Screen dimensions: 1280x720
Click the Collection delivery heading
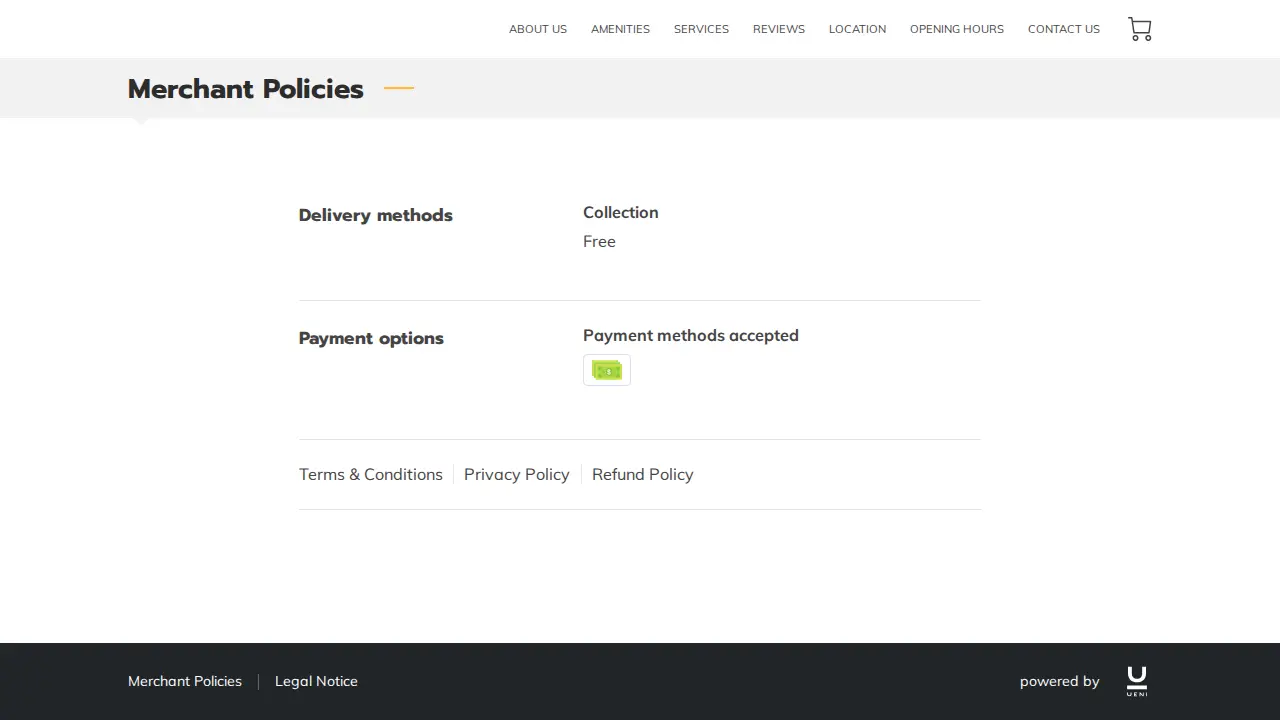(x=621, y=212)
